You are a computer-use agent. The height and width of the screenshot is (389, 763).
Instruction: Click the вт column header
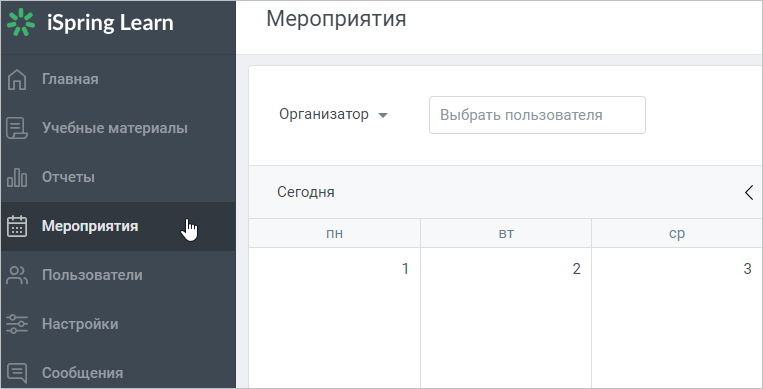(506, 233)
